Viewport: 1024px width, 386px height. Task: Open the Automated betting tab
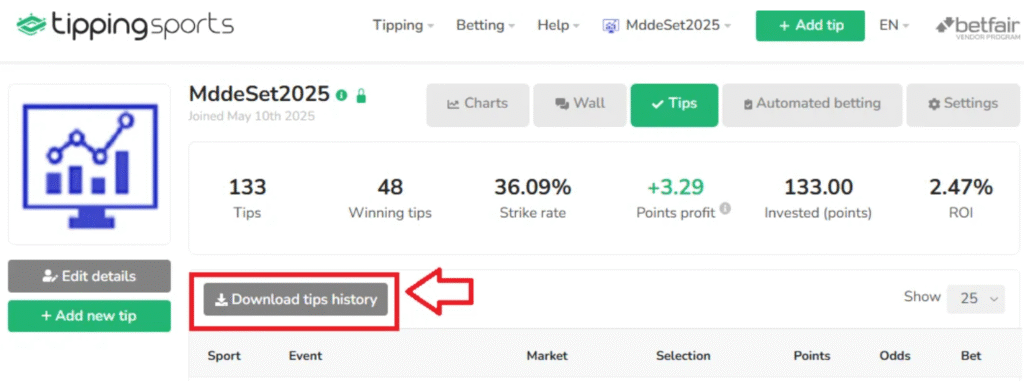(812, 105)
